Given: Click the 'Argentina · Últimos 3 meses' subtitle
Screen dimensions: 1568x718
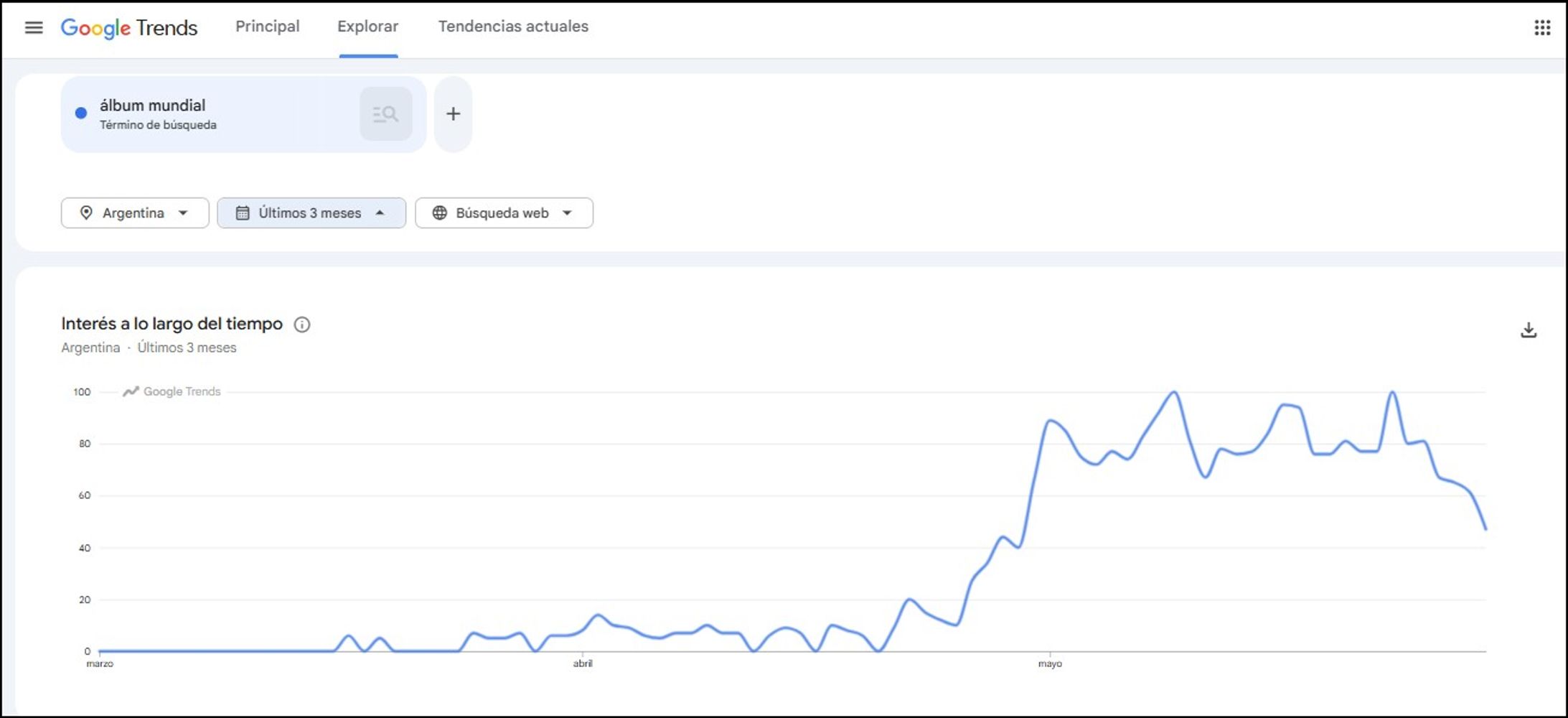Looking at the screenshot, I should [149, 348].
